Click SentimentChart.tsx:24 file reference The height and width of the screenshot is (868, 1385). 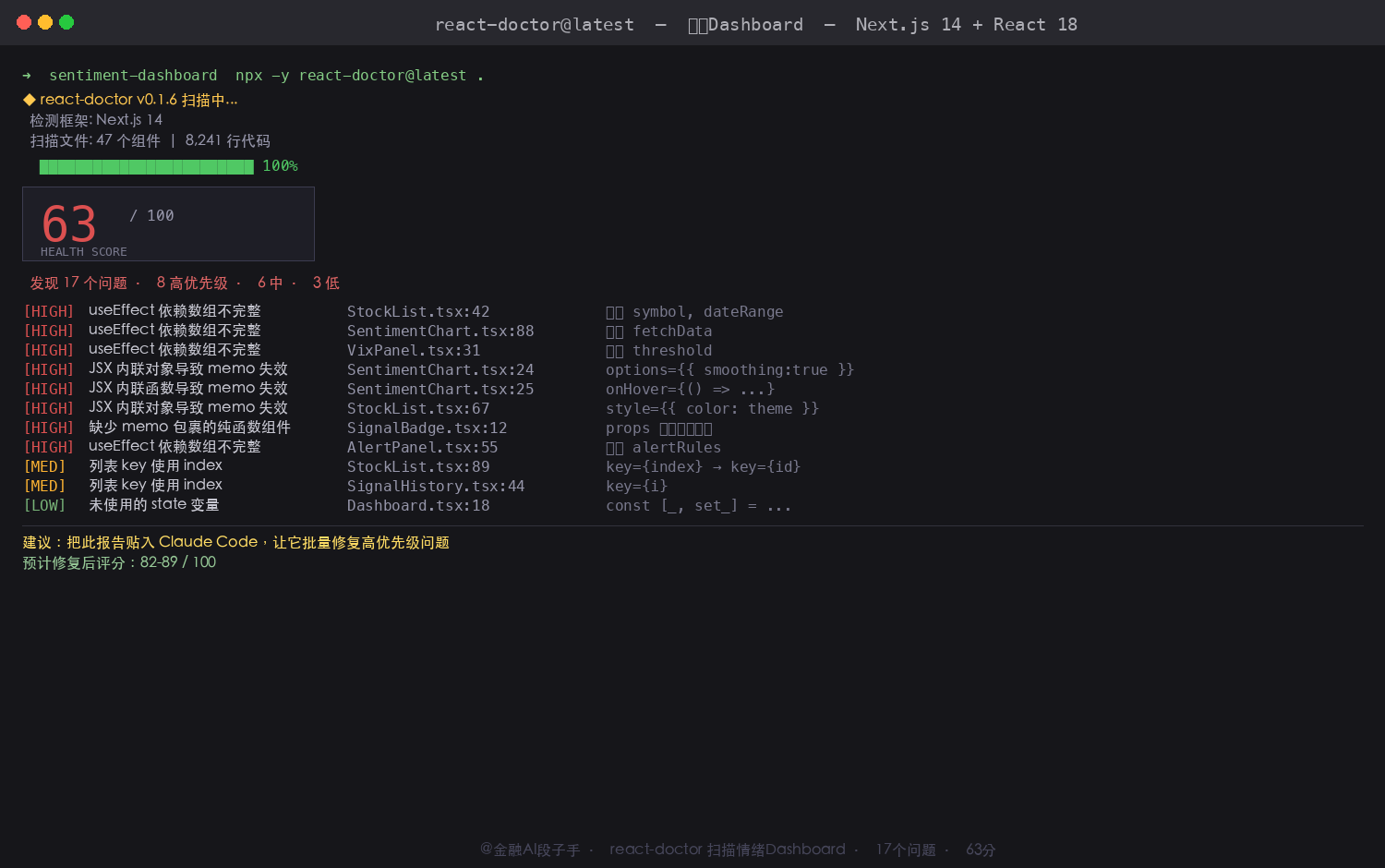(440, 370)
